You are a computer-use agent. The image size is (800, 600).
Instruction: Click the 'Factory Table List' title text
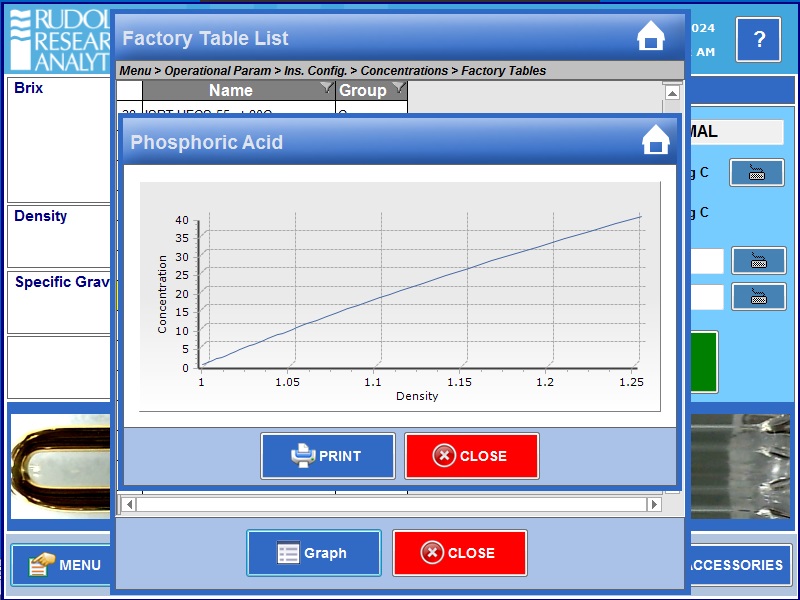point(205,38)
